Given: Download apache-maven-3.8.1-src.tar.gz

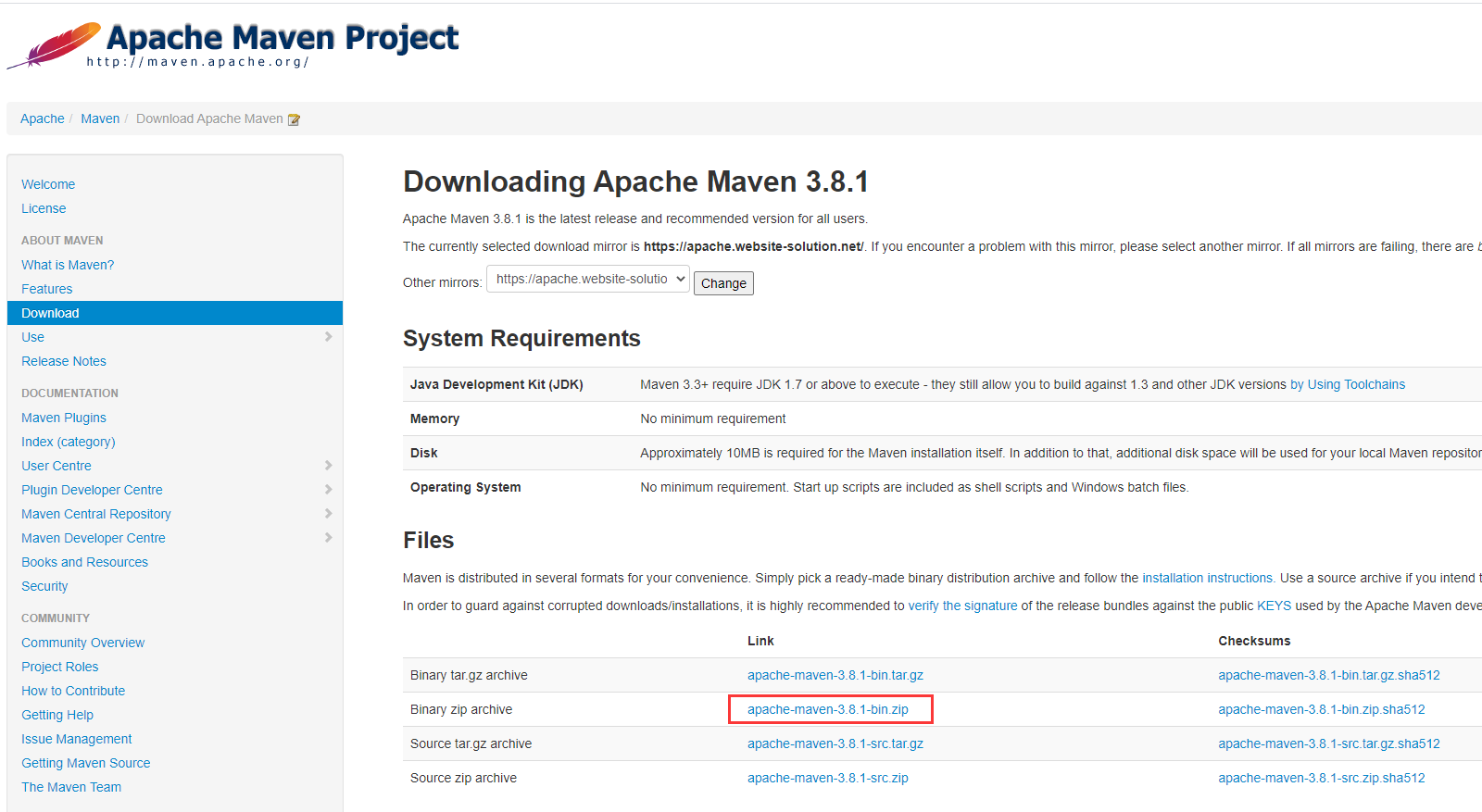Looking at the screenshot, I should [x=835, y=743].
